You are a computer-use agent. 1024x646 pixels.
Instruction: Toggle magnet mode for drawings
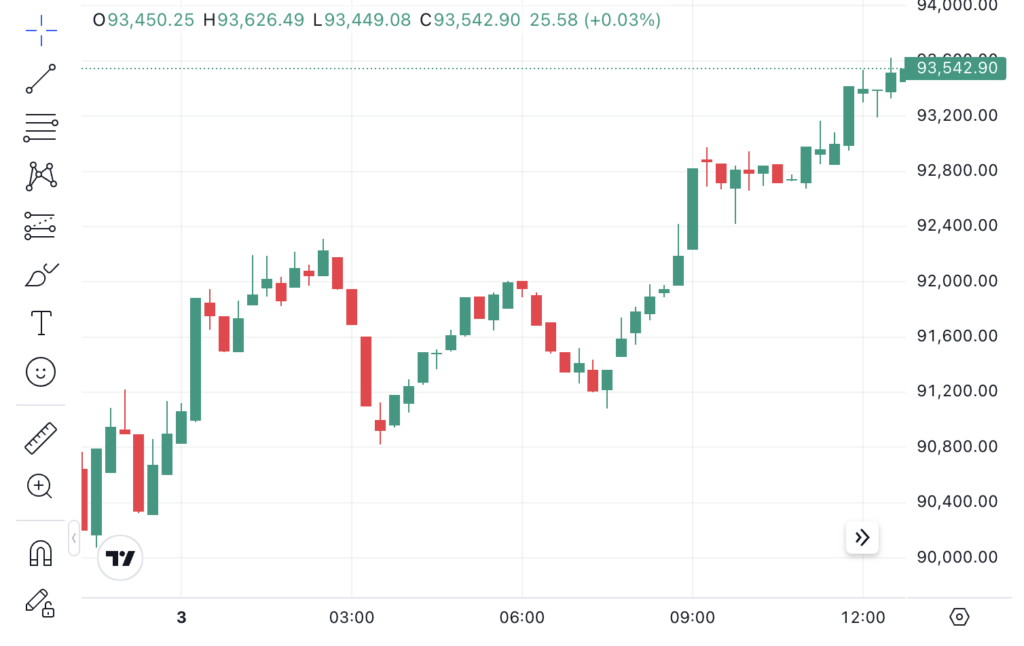coord(41,553)
